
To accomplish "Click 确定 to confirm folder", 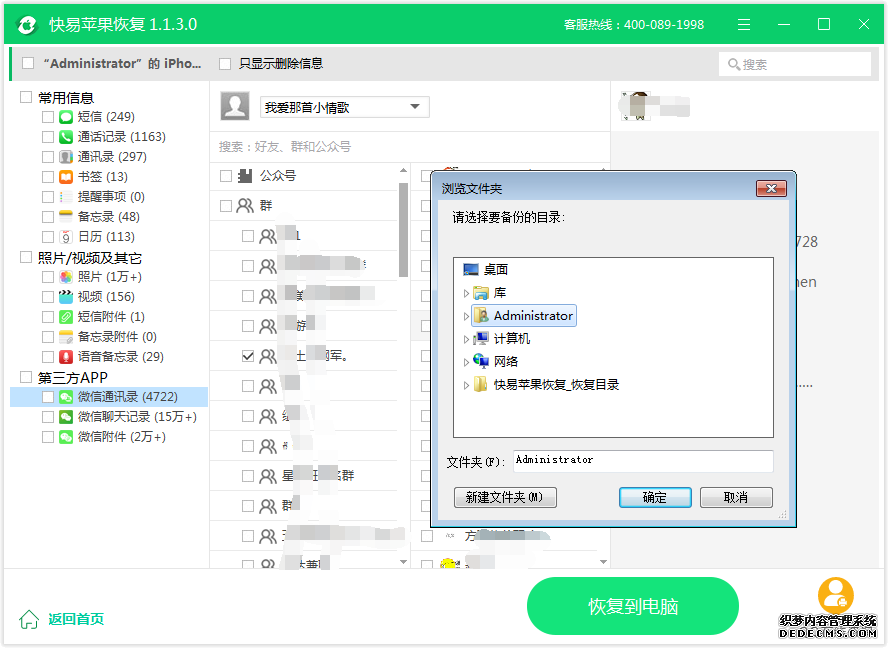I will tap(655, 498).
